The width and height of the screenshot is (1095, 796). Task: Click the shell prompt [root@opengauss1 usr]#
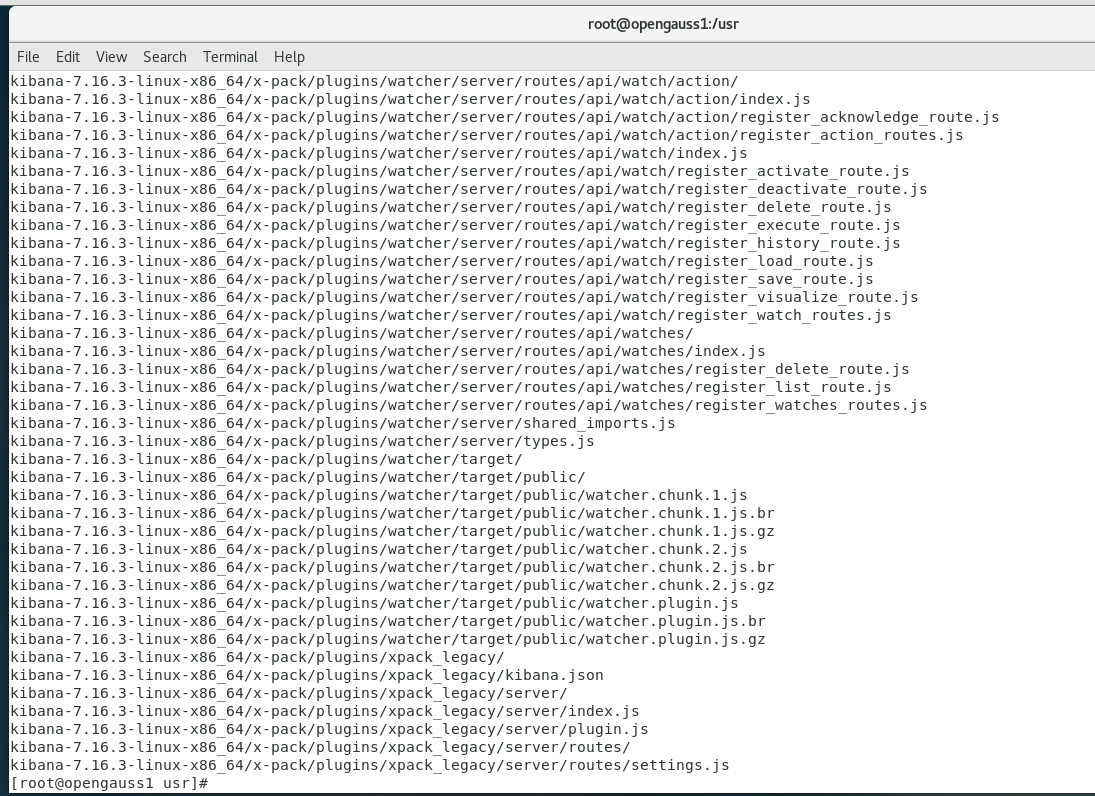point(110,783)
